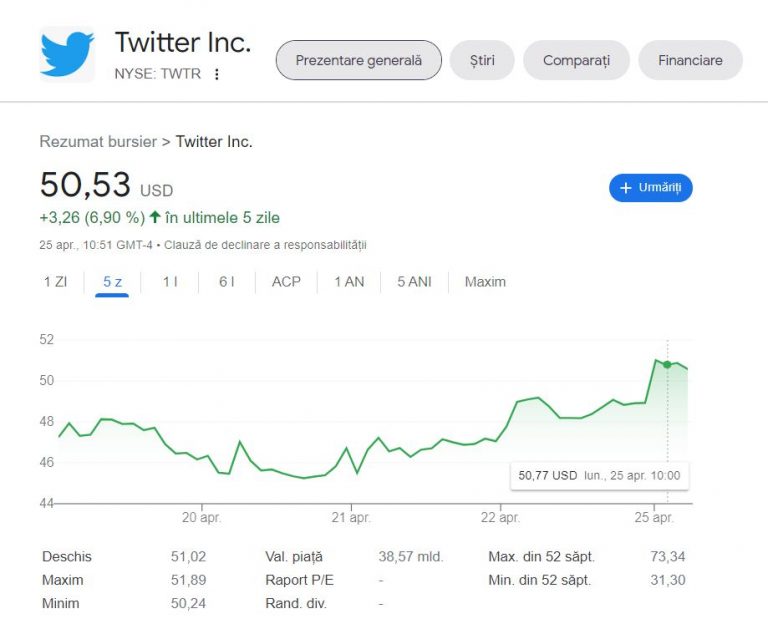Open Clauză de declinare a responsabilității link
The width and height of the screenshot is (768, 624).
265,245
